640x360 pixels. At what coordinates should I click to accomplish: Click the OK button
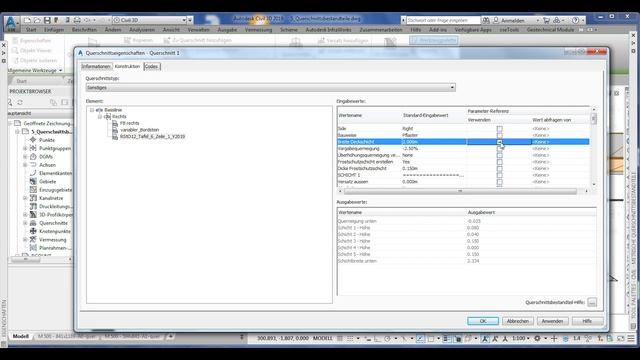tap(483, 321)
